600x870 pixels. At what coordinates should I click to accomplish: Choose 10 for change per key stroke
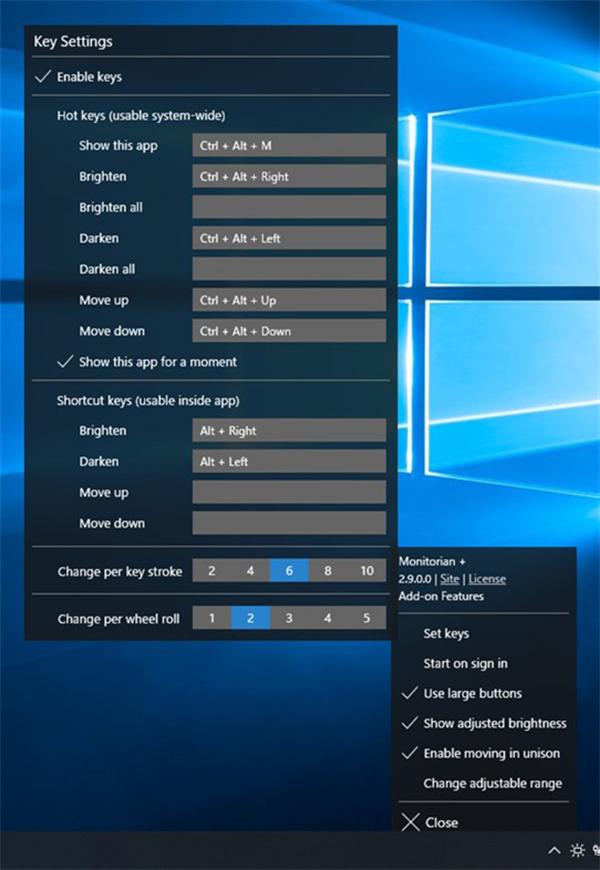(x=366, y=571)
